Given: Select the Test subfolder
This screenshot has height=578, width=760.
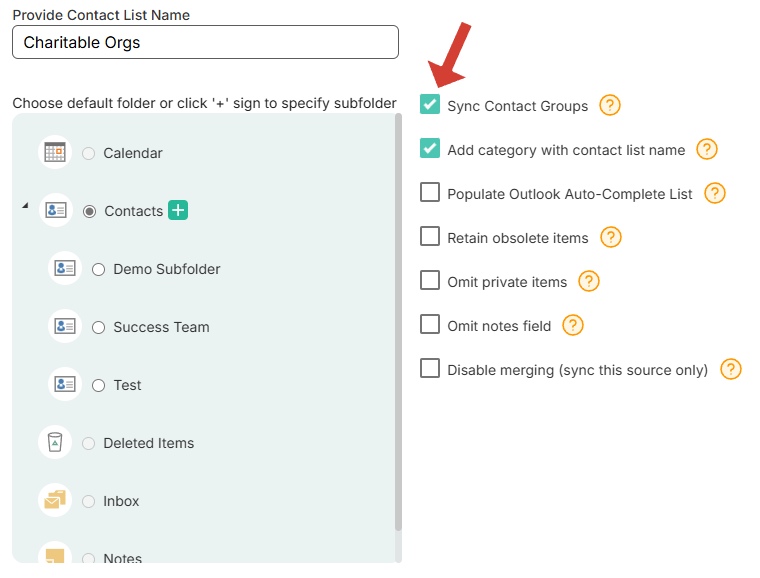Looking at the screenshot, I should 98,386.
